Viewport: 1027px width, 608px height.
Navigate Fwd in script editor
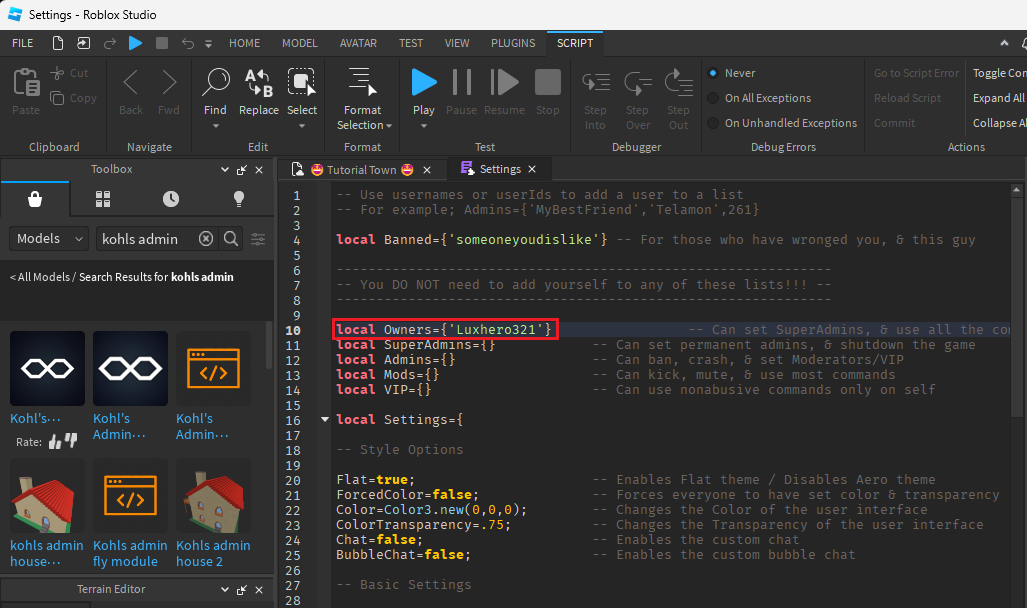coord(169,92)
